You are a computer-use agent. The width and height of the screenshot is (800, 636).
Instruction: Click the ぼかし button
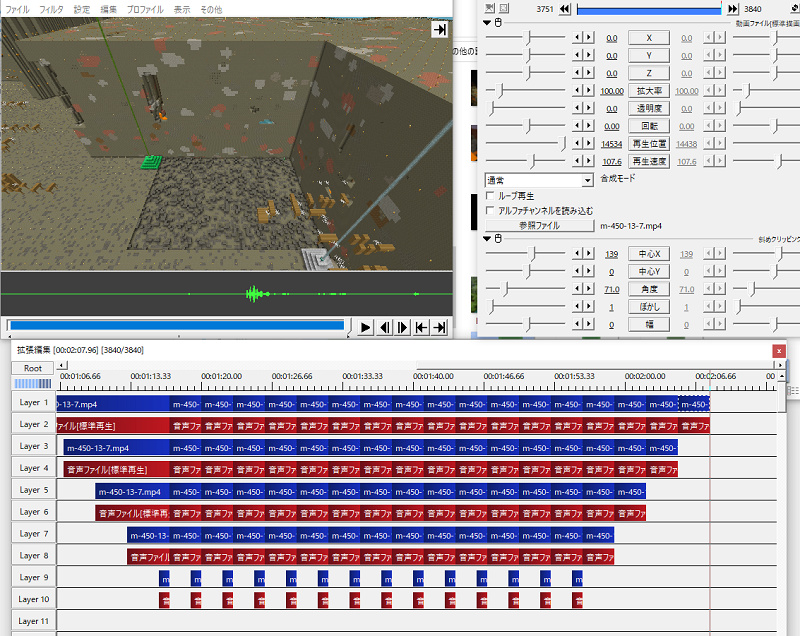tap(649, 307)
